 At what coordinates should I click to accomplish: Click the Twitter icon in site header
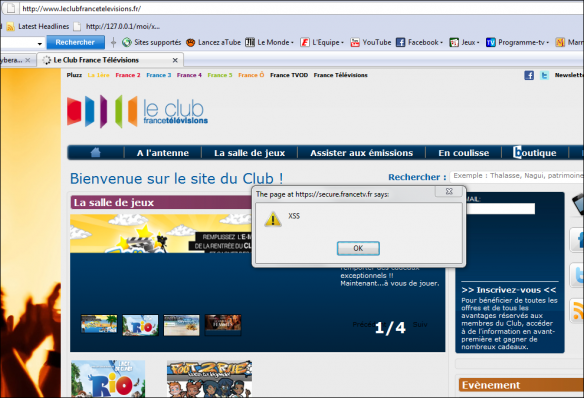coord(544,76)
